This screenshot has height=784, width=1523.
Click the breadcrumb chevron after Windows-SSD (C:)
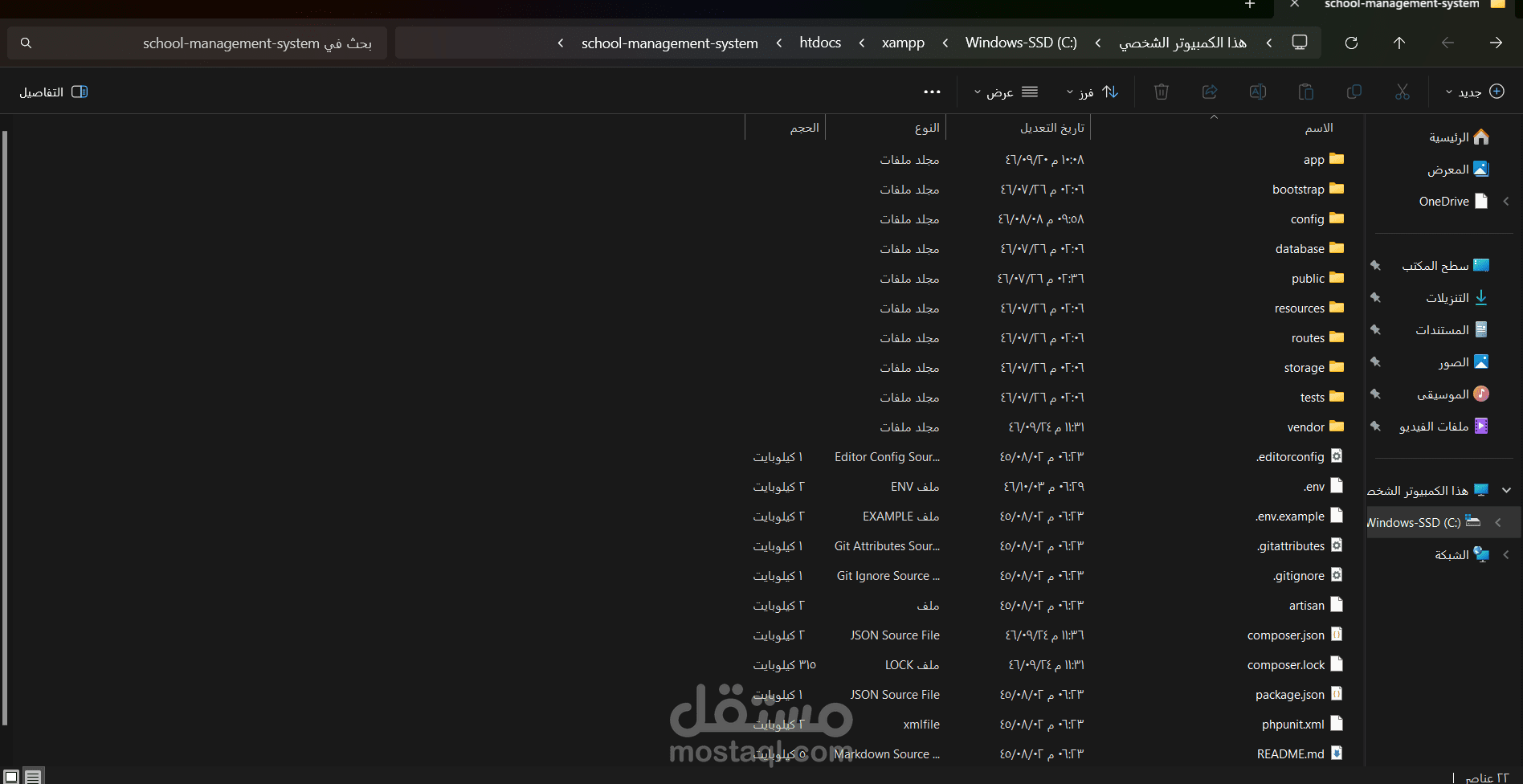tap(945, 43)
